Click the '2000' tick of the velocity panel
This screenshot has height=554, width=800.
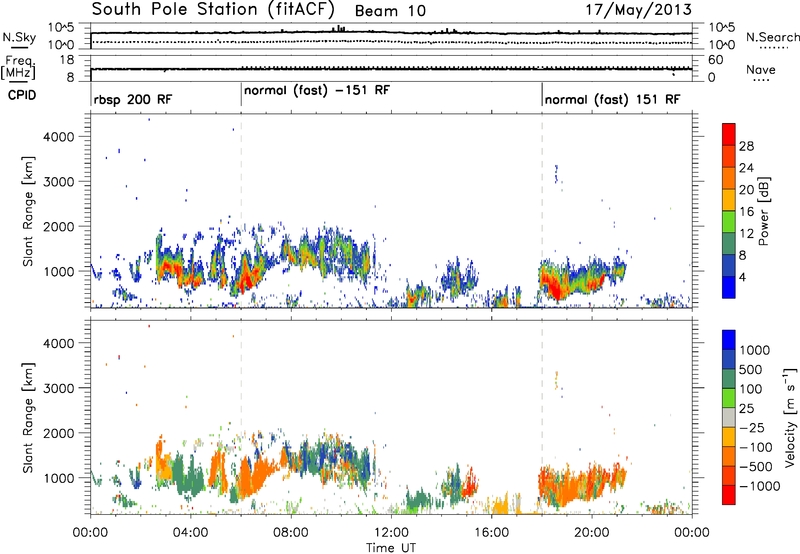(59, 433)
